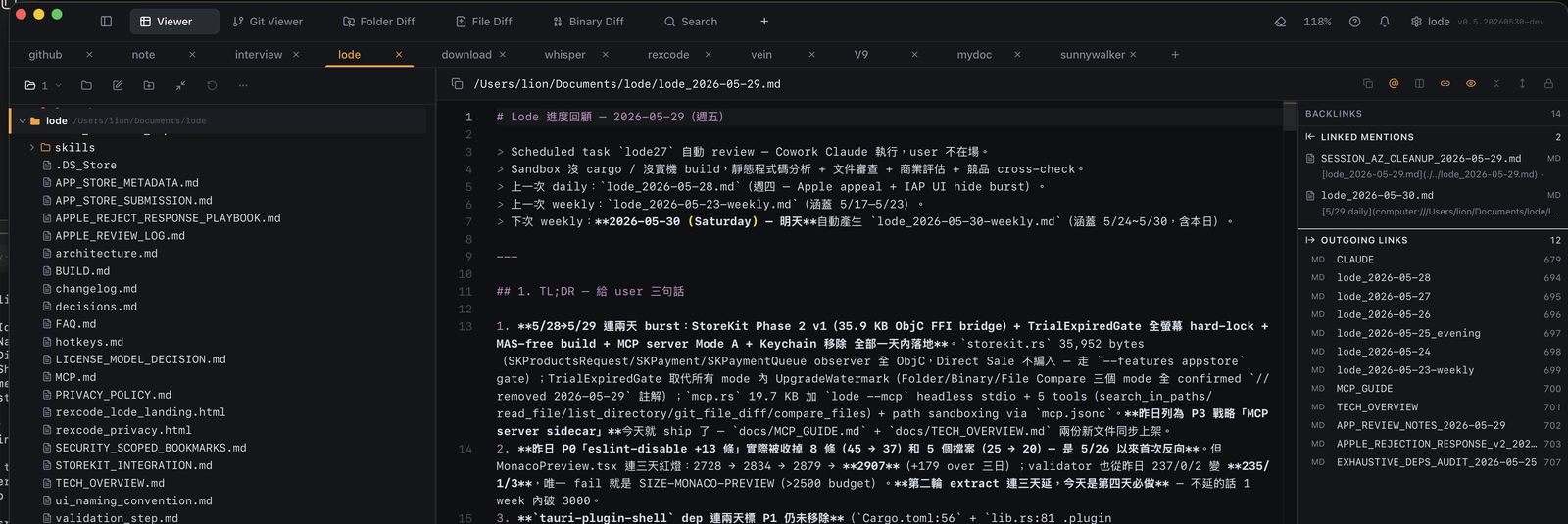This screenshot has width=1568, height=524.
Task: Open changelog.md in file tree
Action: pos(96,289)
